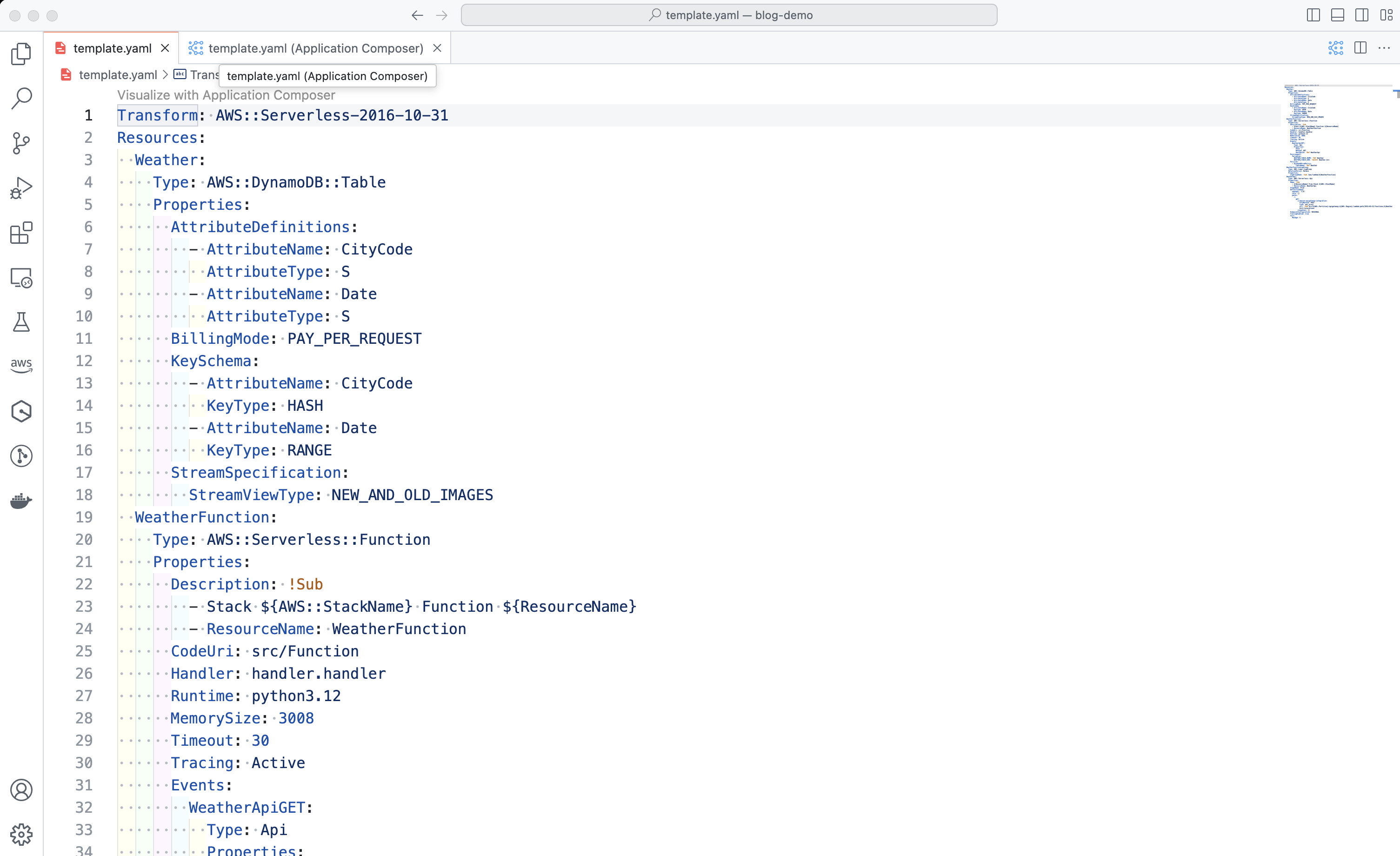
Task: Click the !Sub tag on line 22
Action: tap(305, 584)
